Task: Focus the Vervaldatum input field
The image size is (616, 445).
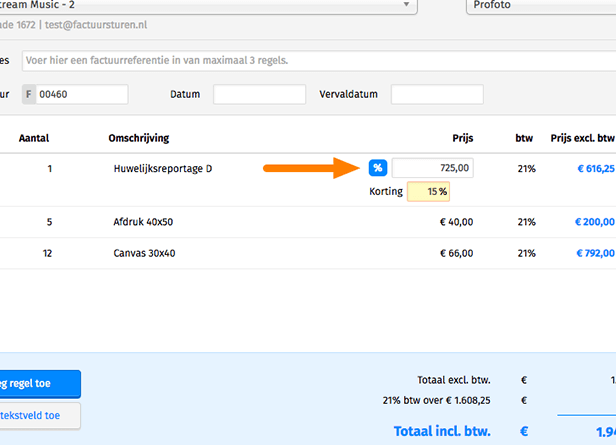Action: click(436, 95)
